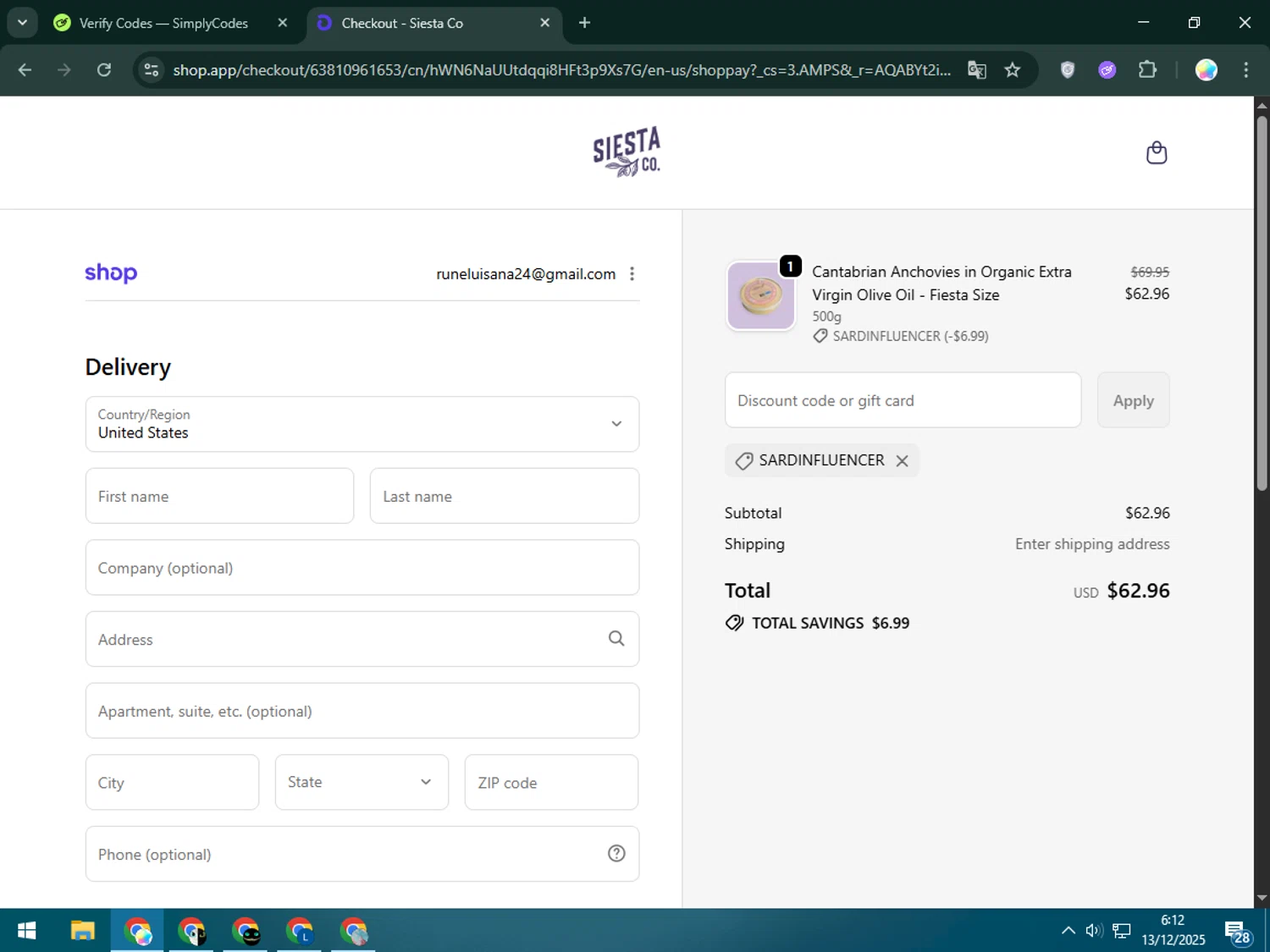Click the Phone (optional) field
Screen dimensions: 1270x952
(x=362, y=854)
